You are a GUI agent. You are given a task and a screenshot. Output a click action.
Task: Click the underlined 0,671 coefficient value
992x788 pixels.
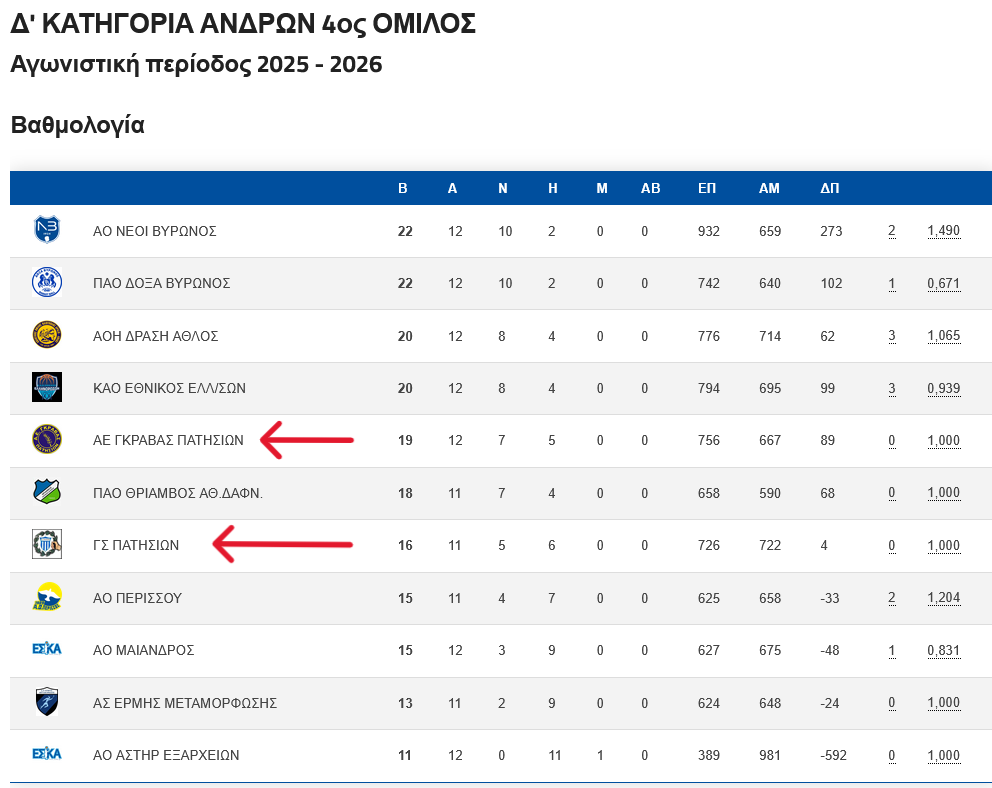pos(943,284)
